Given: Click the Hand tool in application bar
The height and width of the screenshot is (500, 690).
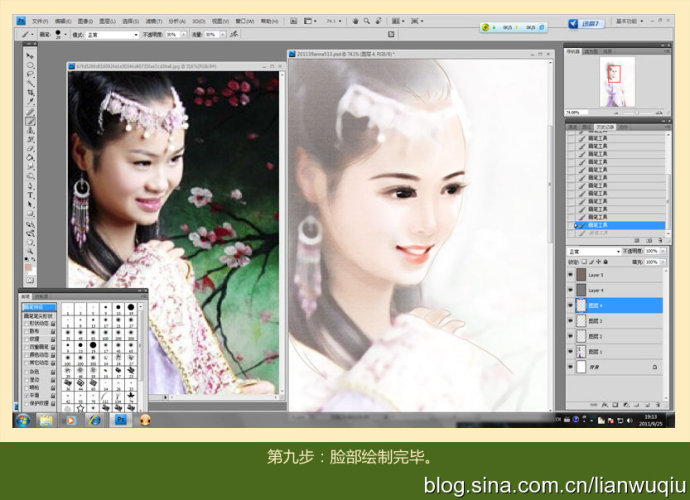Looking at the screenshot, I should pyautogui.click(x=355, y=21).
